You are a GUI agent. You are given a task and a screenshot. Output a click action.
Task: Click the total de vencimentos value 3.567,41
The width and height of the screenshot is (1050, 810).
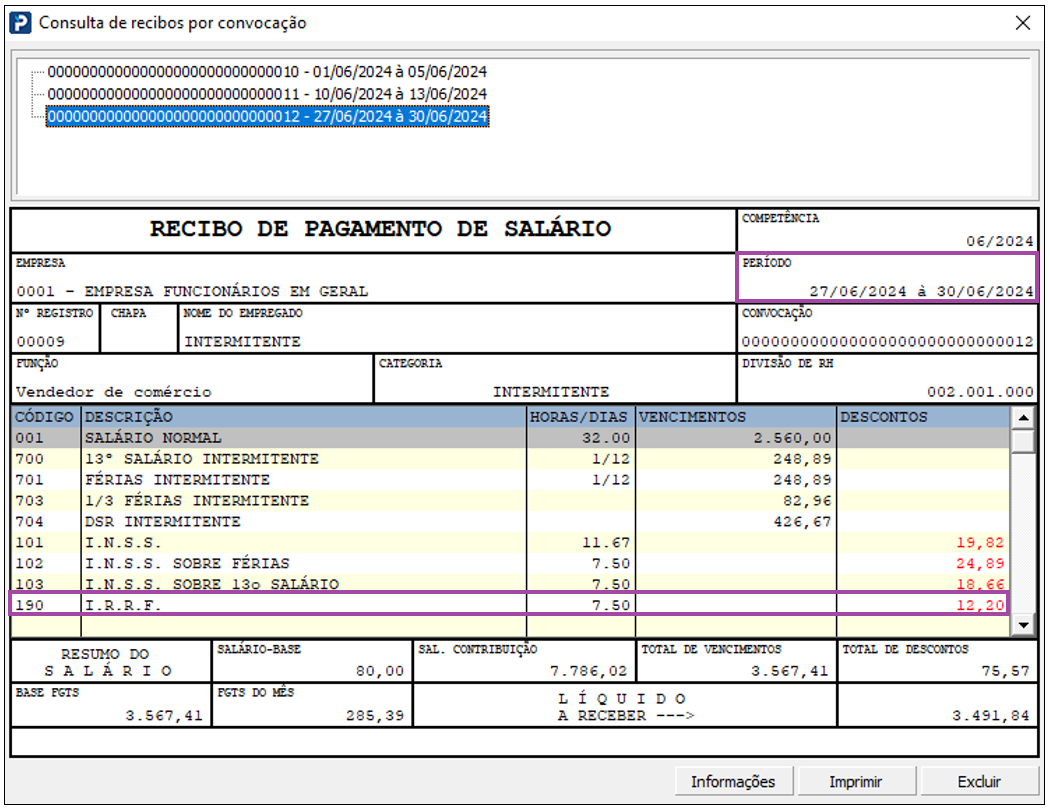790,671
